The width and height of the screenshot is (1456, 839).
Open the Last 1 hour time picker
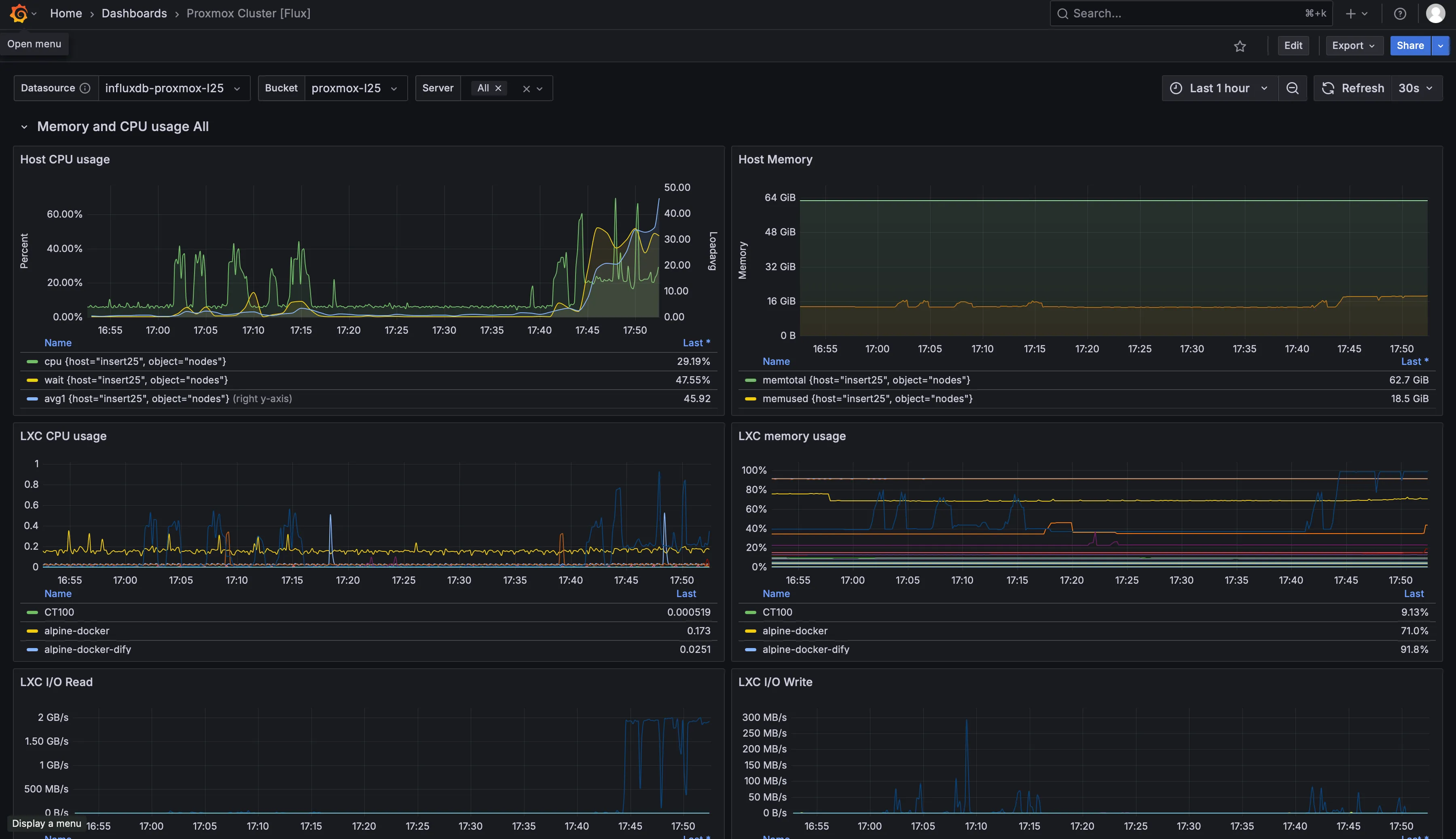1219,88
